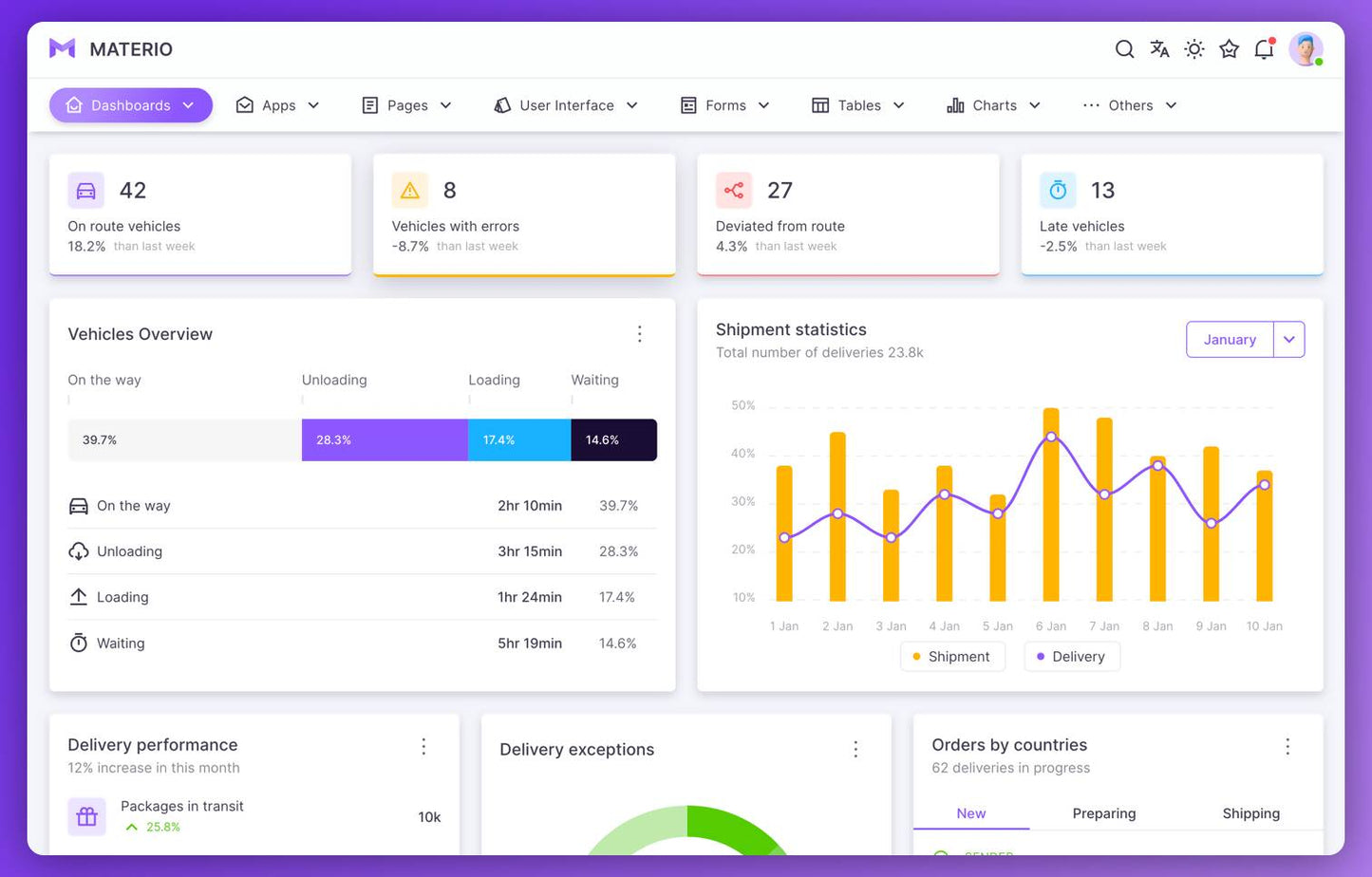The width and height of the screenshot is (1372, 877).
Task: Click the upload arrow icon in Loading row
Action: (79, 597)
